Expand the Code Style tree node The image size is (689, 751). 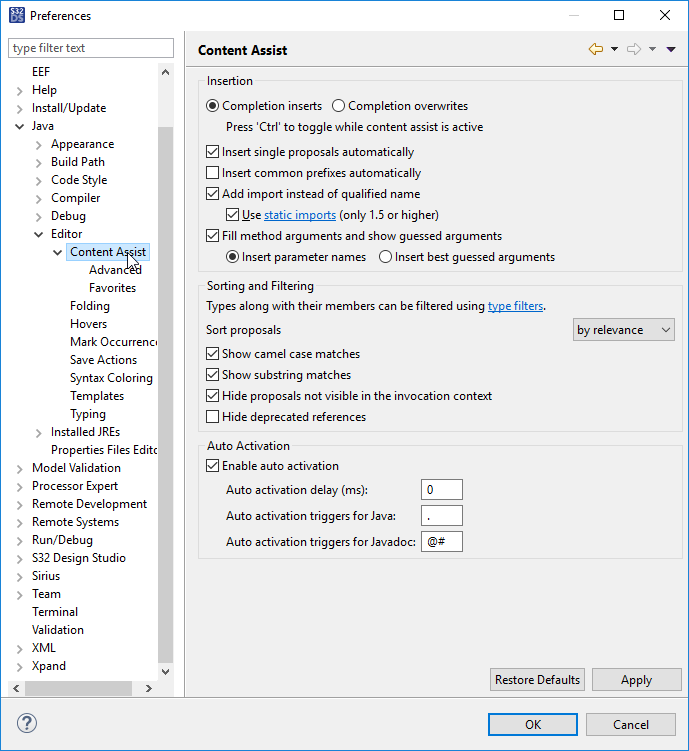pos(39,180)
